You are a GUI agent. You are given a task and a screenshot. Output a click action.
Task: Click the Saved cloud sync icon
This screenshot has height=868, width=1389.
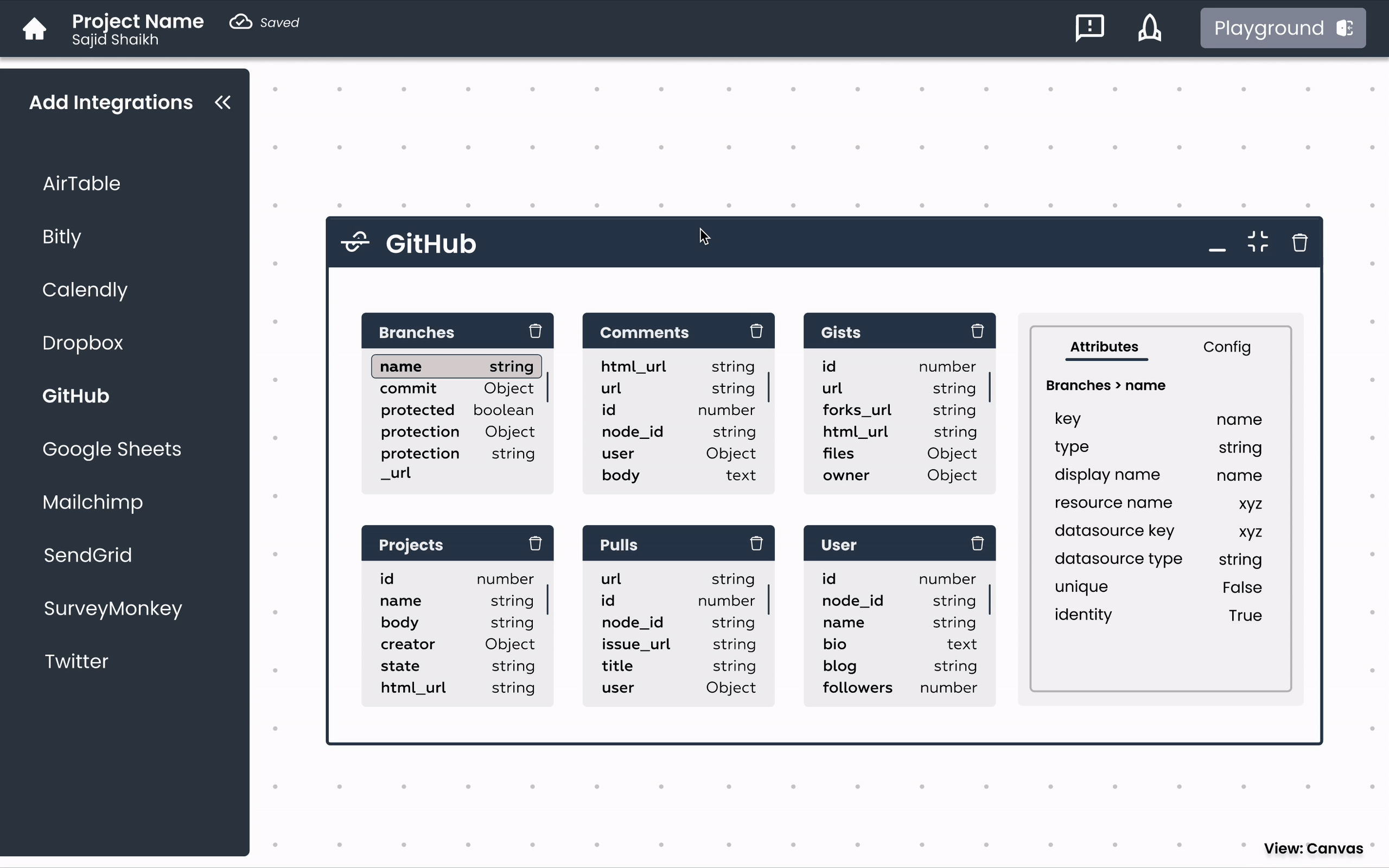tap(240, 21)
